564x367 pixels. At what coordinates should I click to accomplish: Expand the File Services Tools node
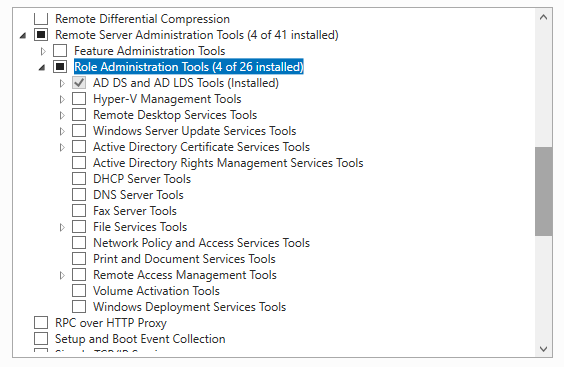tap(62, 227)
